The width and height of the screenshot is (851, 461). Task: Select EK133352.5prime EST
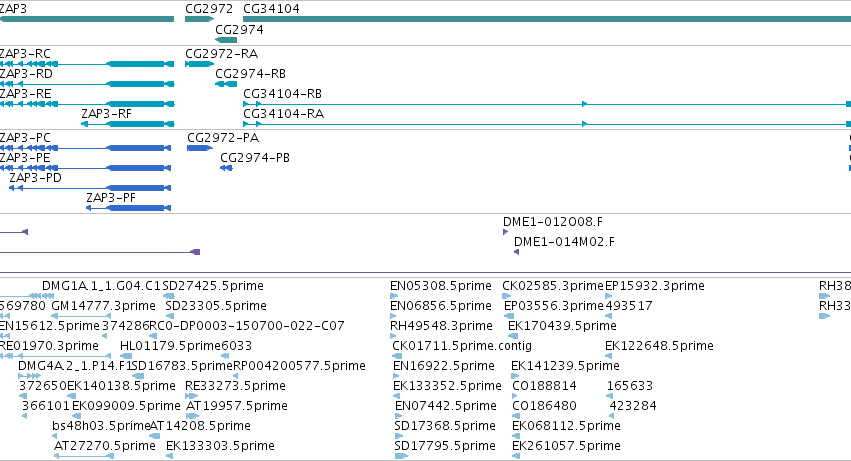[396, 396]
